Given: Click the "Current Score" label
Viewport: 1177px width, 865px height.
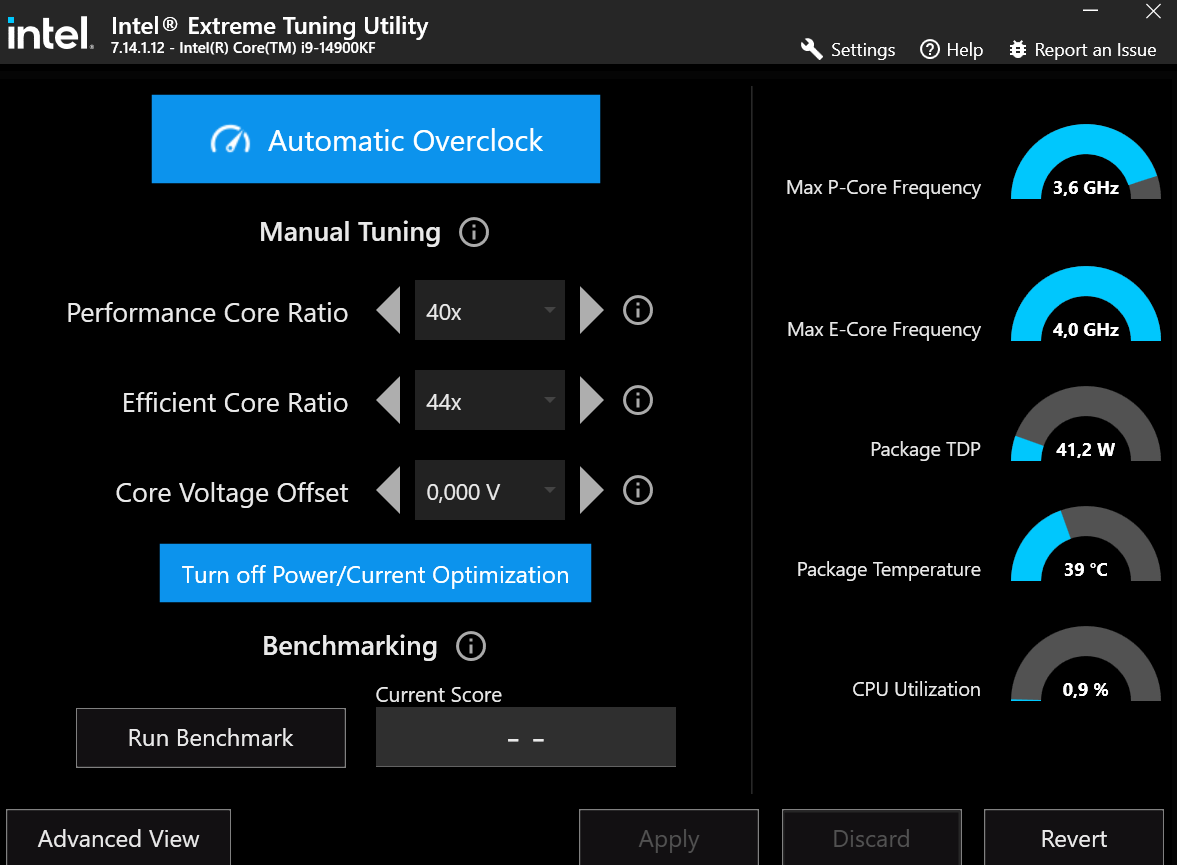Looking at the screenshot, I should [438, 695].
